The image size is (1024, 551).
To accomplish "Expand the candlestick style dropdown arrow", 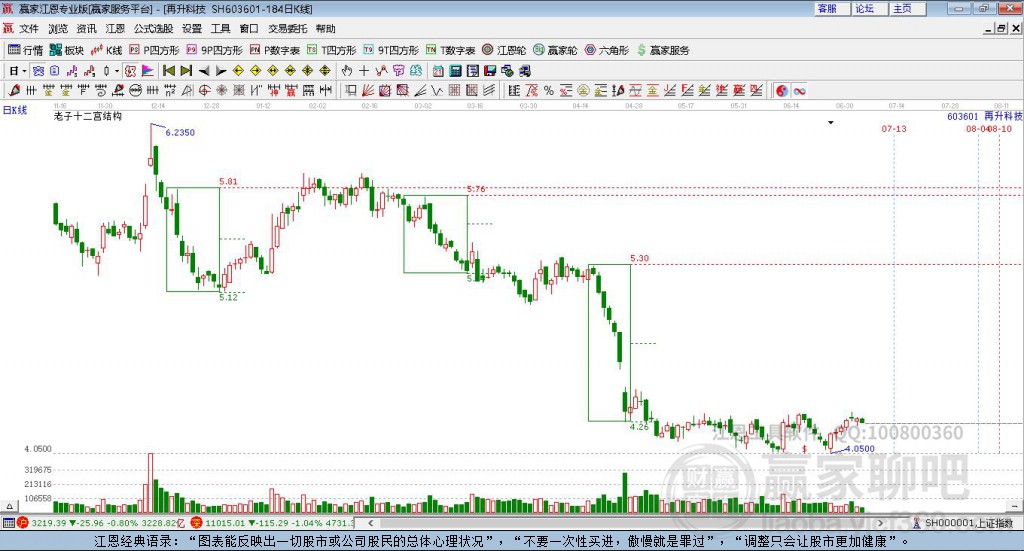I will tap(117, 71).
